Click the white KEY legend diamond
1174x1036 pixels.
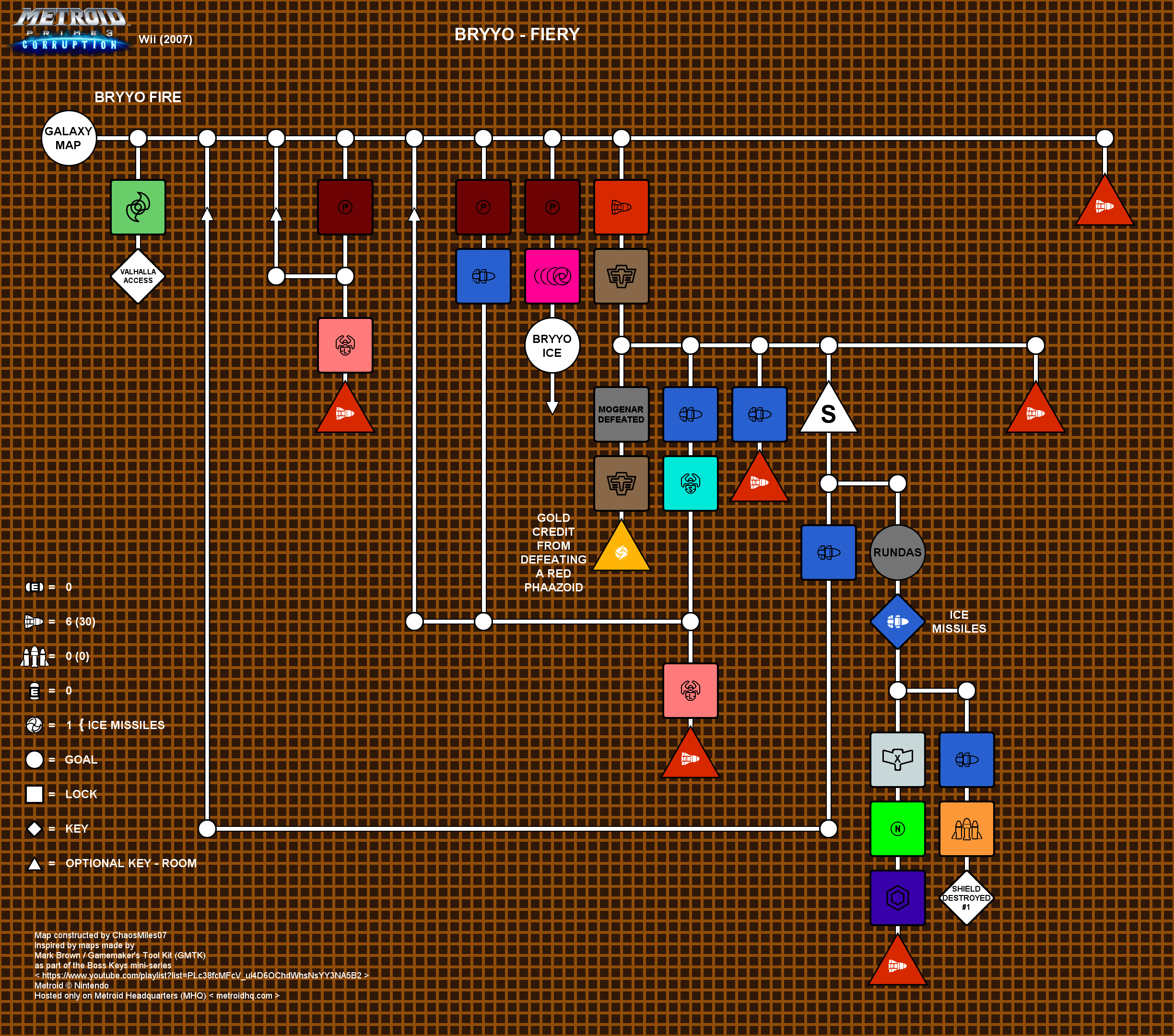click(35, 829)
